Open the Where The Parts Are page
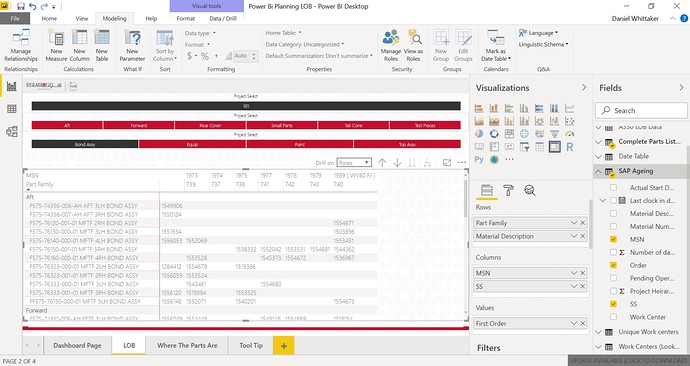Image resolution: width=690 pixels, height=366 pixels. tap(187, 345)
